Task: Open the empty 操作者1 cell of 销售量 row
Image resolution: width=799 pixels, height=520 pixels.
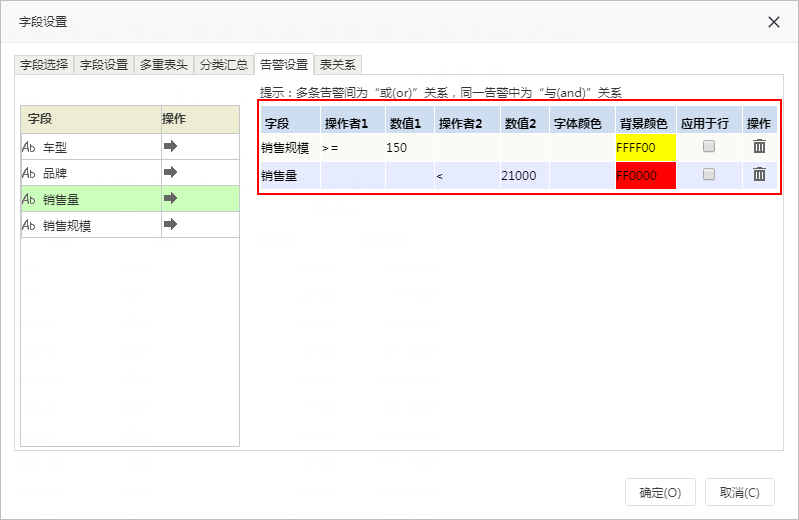Action: click(353, 176)
